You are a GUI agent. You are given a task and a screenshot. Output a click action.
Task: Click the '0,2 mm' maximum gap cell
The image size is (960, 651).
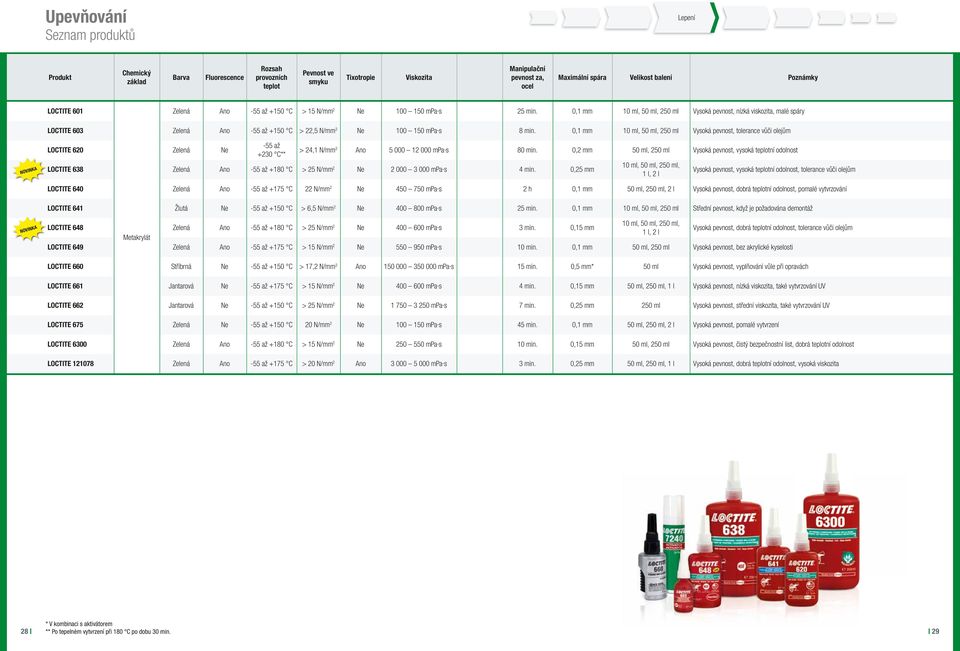click(x=582, y=150)
